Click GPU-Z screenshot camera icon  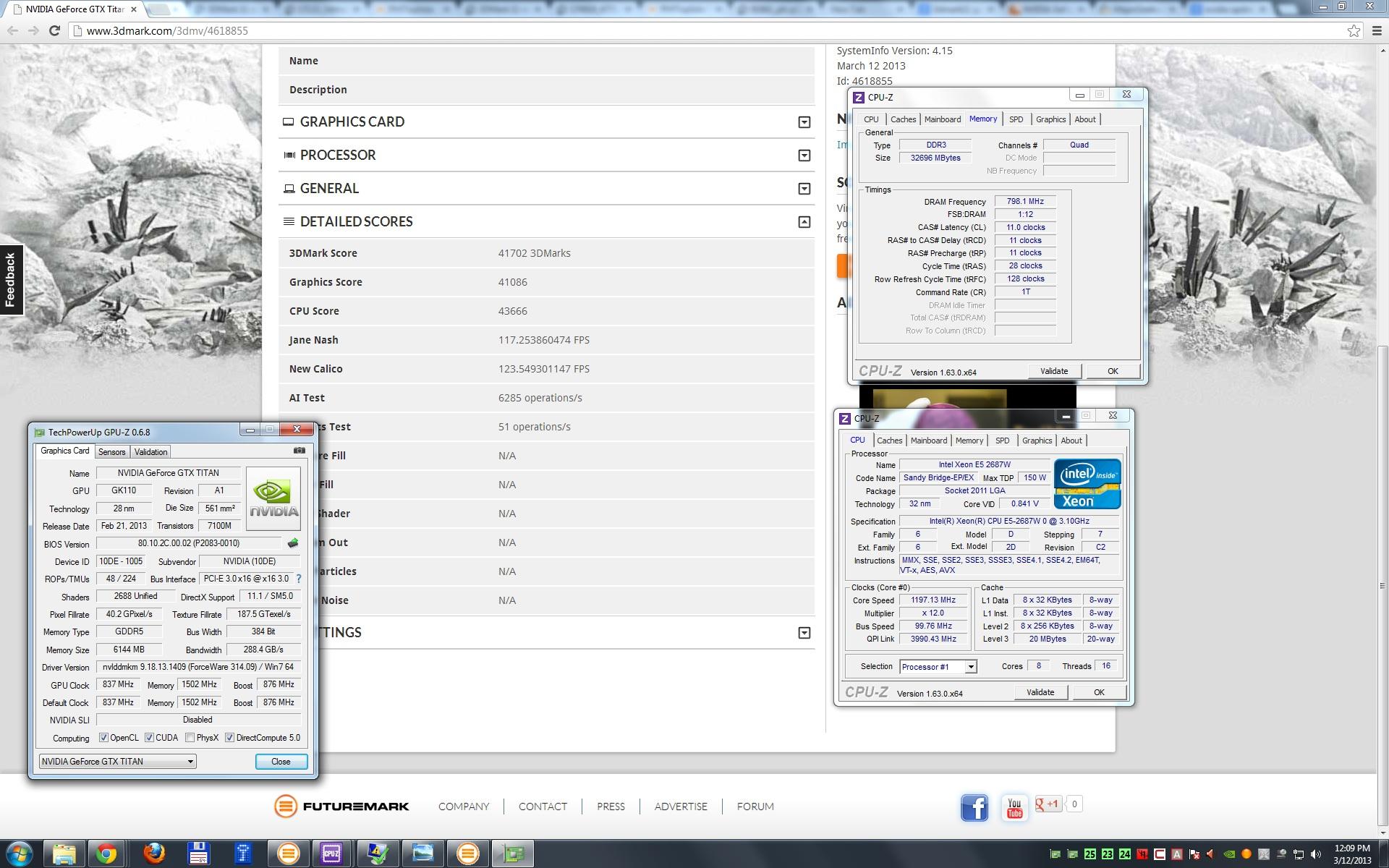tap(299, 451)
